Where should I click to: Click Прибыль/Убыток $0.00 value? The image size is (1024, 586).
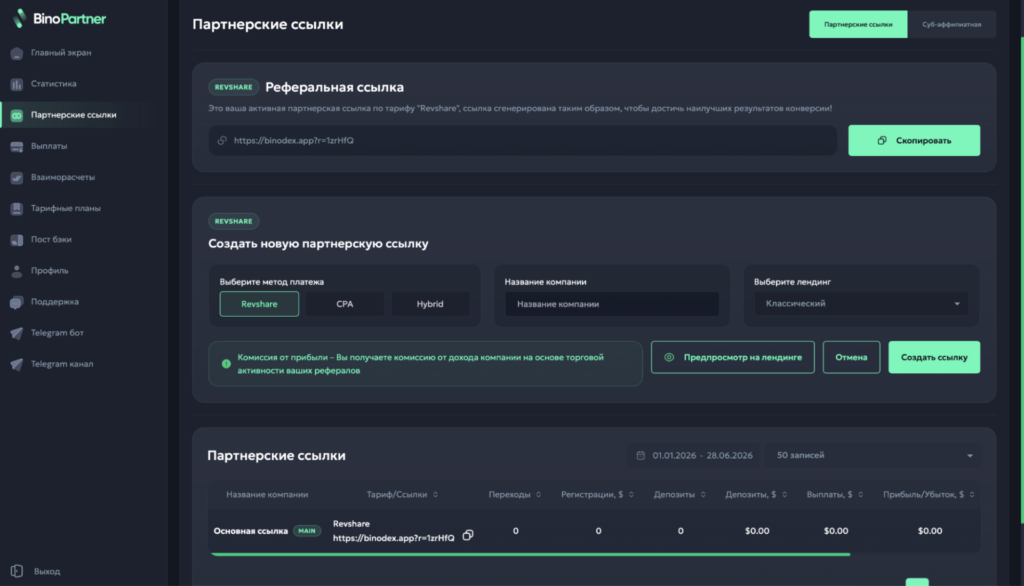coord(929,531)
